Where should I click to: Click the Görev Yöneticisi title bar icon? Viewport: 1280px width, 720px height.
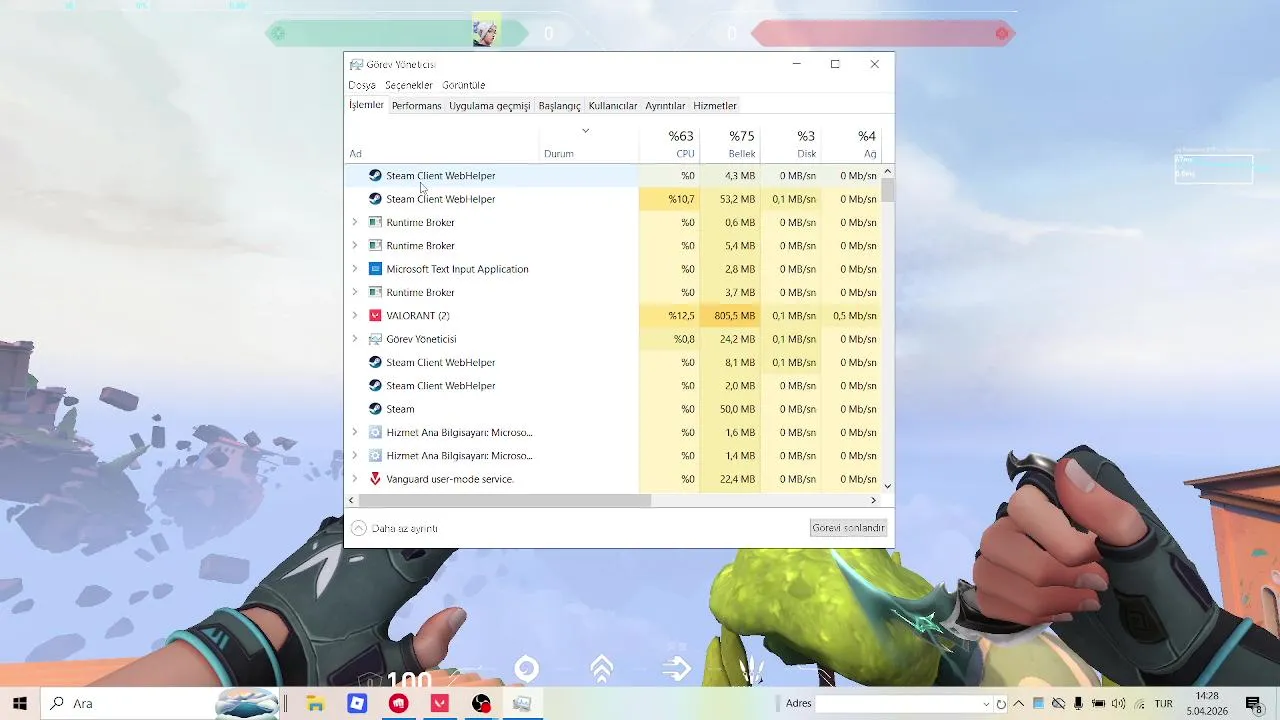356,64
